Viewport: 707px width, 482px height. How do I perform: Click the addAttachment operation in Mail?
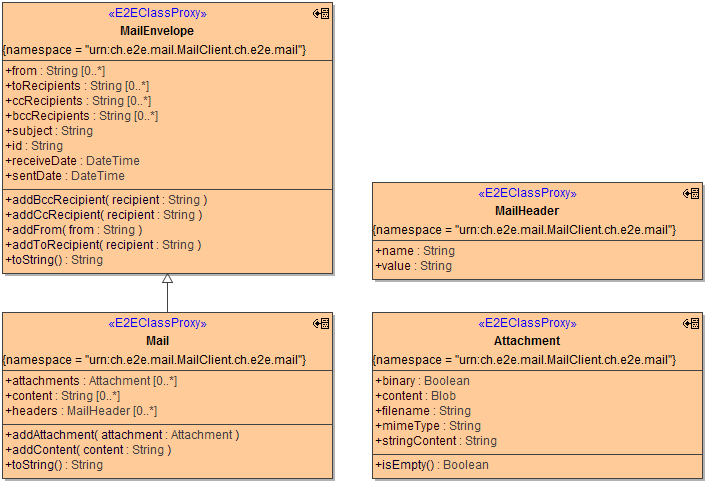[x=122, y=435]
